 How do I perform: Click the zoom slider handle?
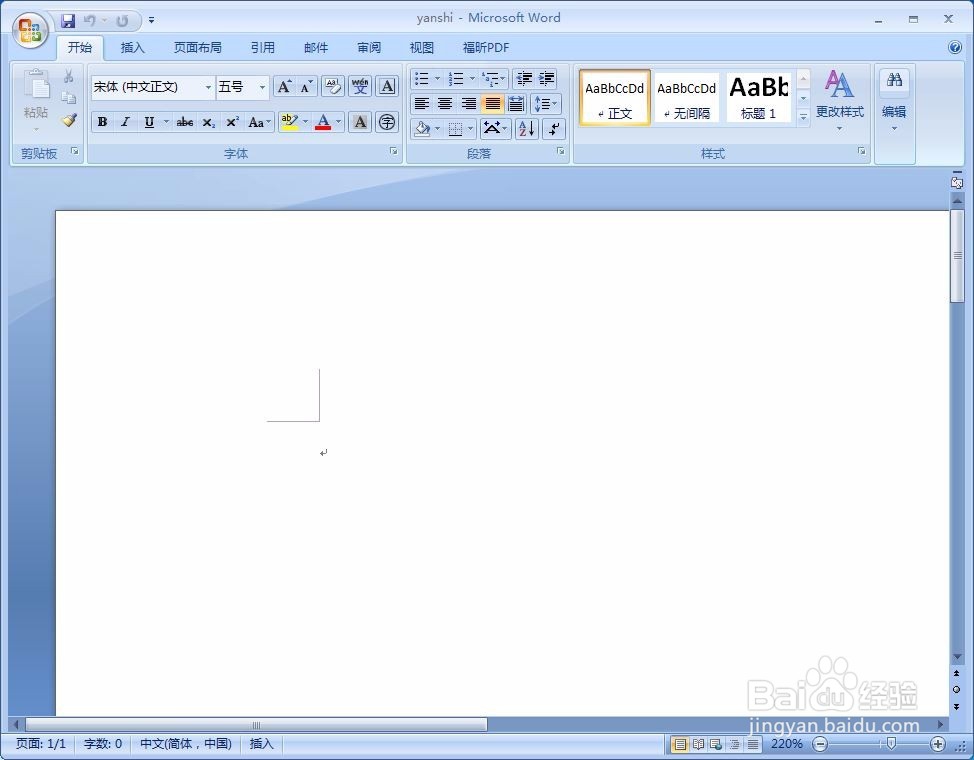pyautogui.click(x=891, y=743)
